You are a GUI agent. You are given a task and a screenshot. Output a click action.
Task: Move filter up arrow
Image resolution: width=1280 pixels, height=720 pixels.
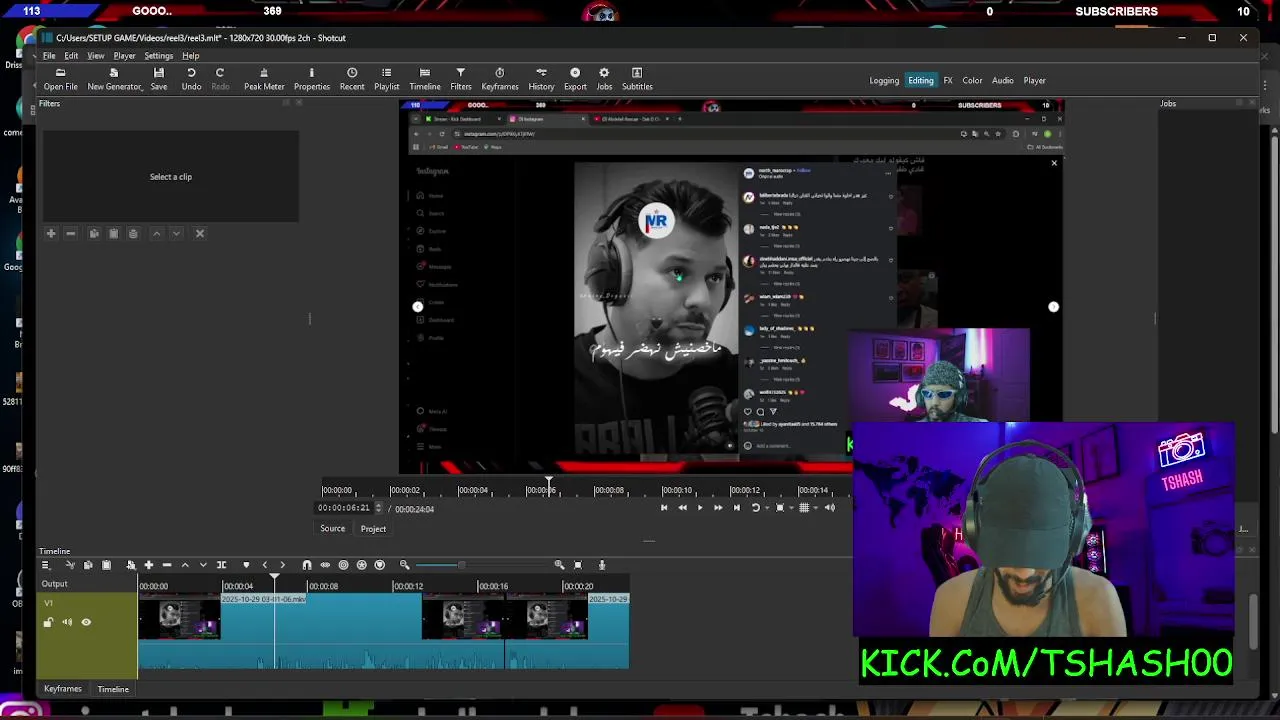[156, 233]
